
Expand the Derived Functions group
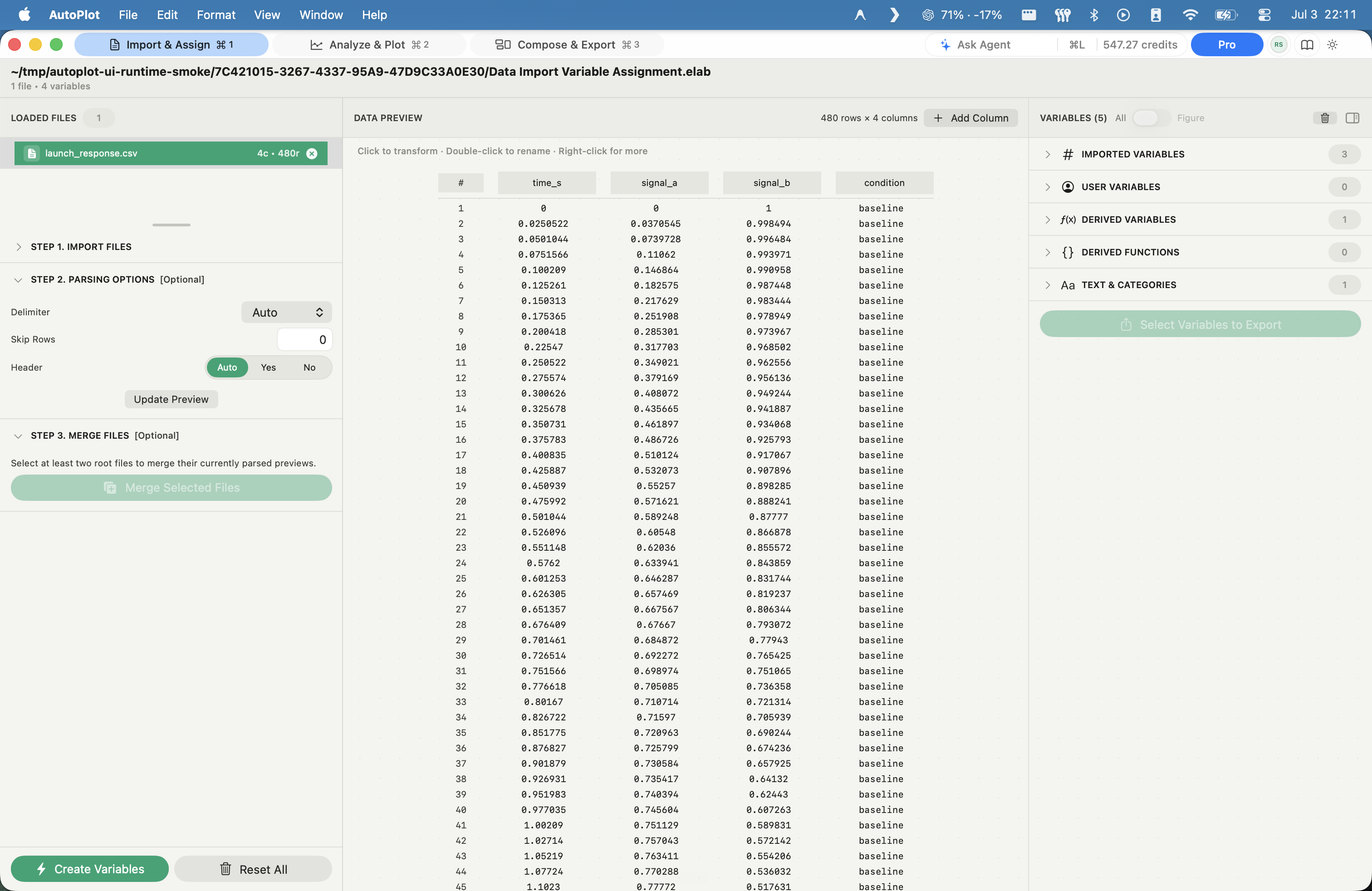(x=1048, y=252)
